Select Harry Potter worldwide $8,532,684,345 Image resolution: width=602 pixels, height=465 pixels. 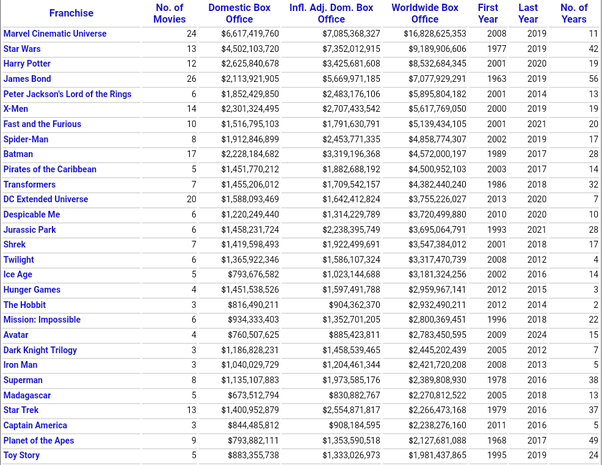(437, 64)
